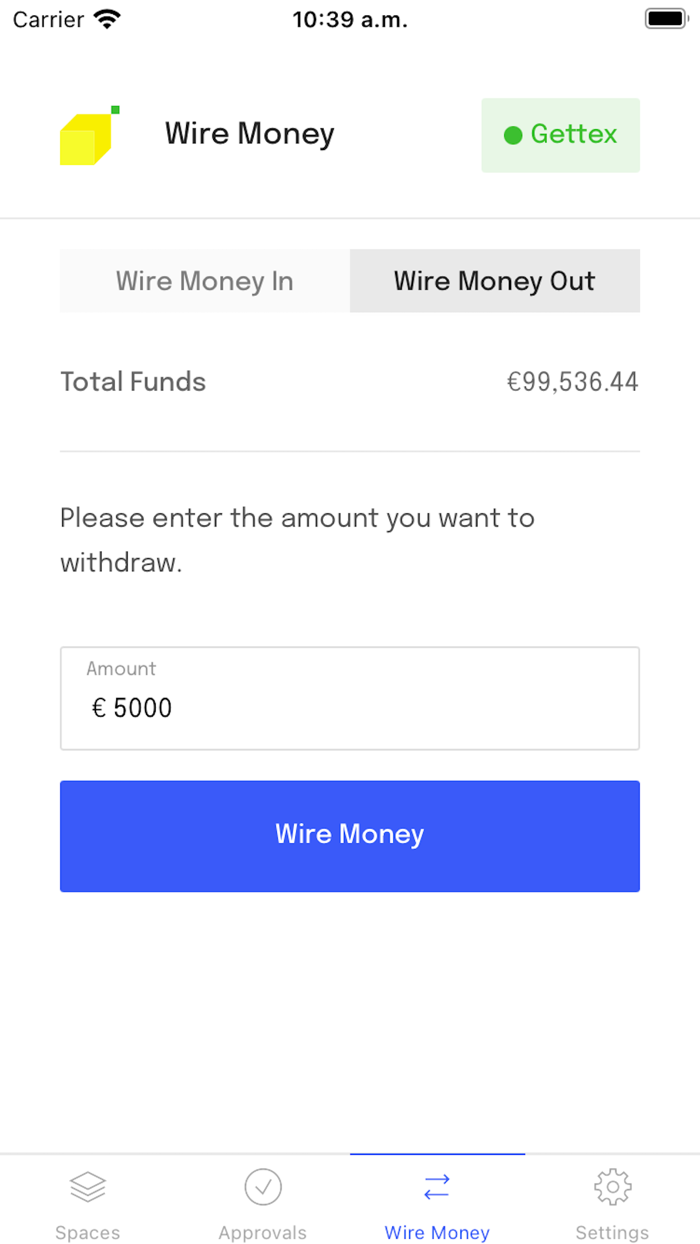Tap the green Gettex status dot
Viewport: 700px width, 1244px height.
(x=513, y=135)
